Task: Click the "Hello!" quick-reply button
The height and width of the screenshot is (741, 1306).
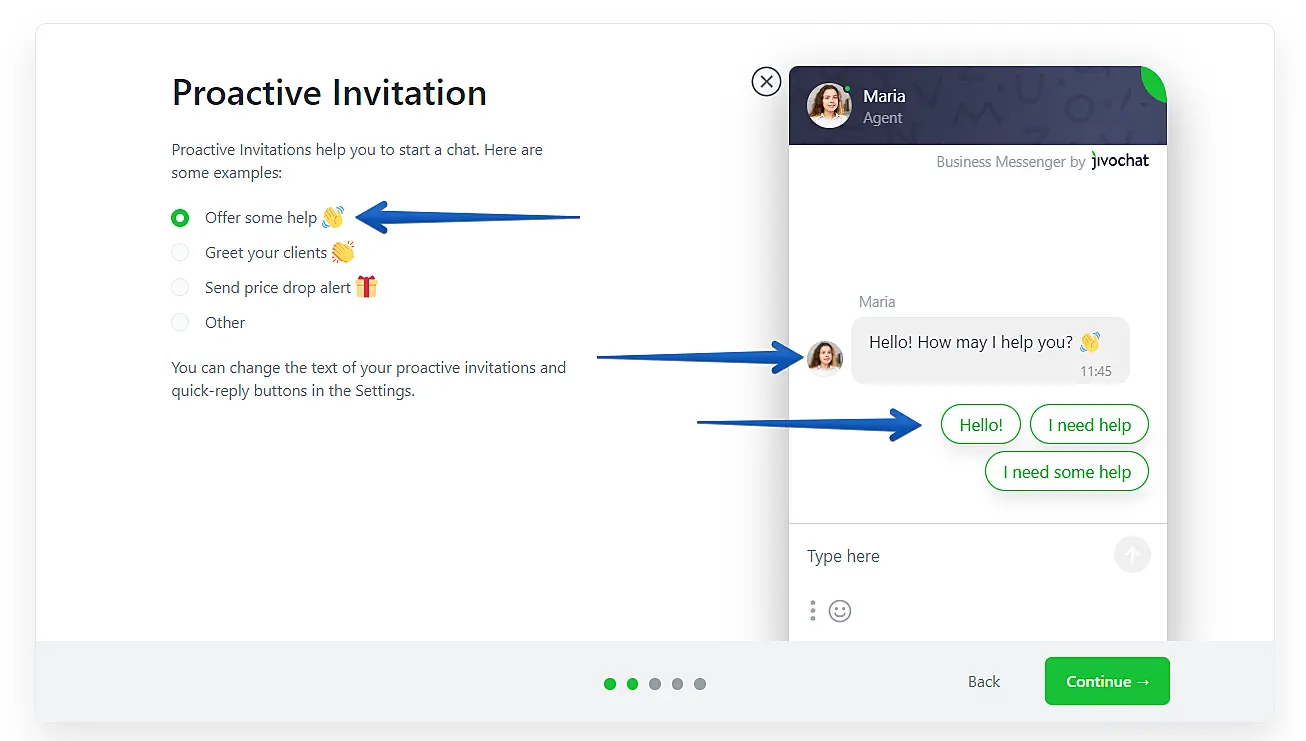Action: click(981, 425)
